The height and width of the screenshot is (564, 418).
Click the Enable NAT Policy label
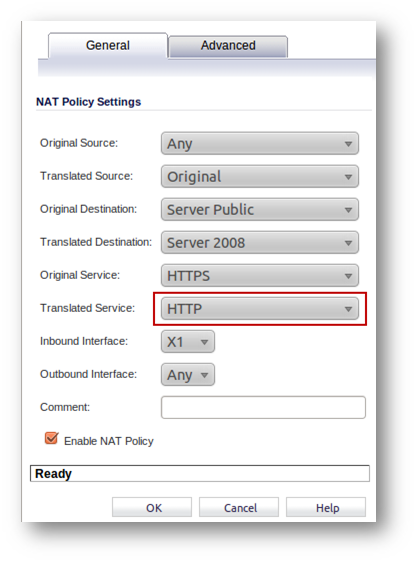[x=109, y=441]
